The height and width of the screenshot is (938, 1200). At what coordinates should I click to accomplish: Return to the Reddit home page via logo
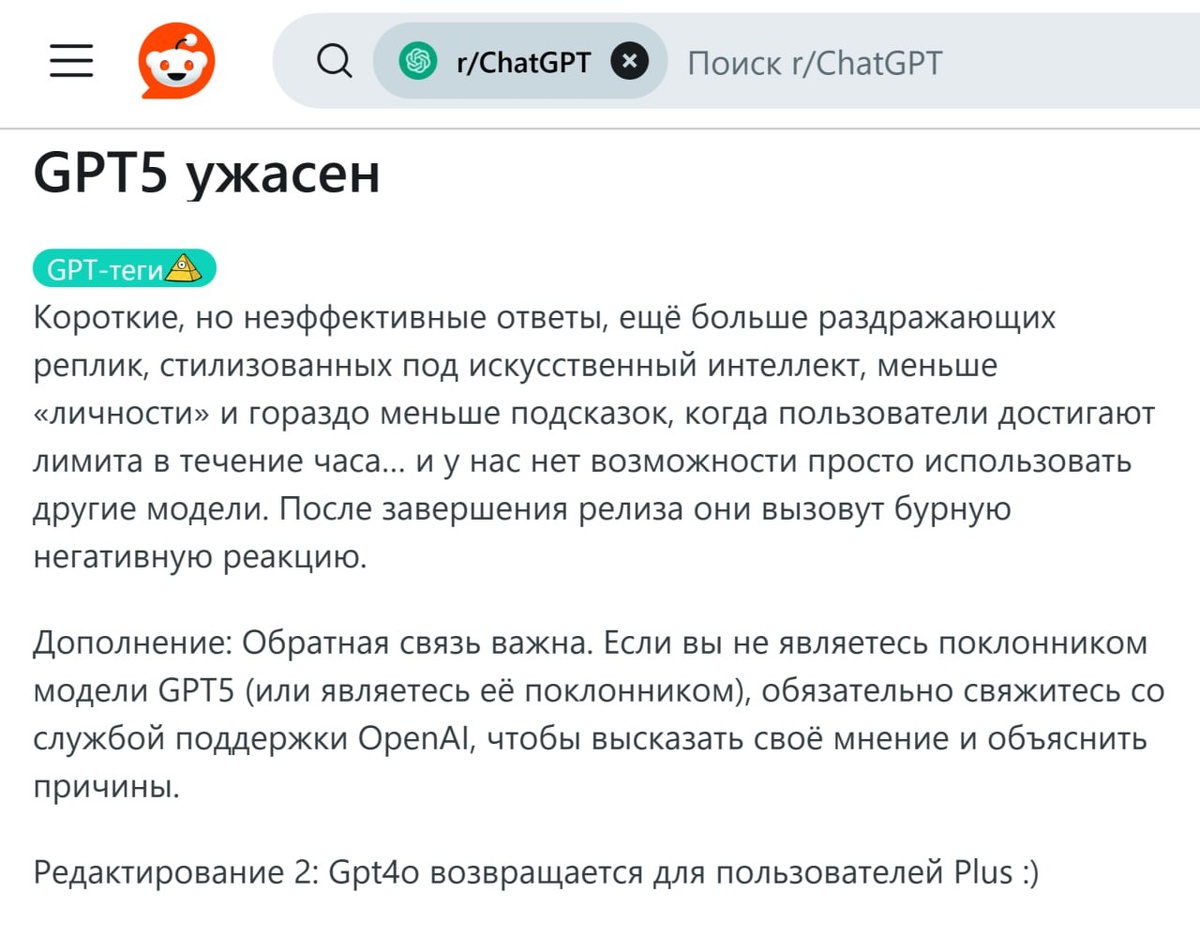coord(176,60)
